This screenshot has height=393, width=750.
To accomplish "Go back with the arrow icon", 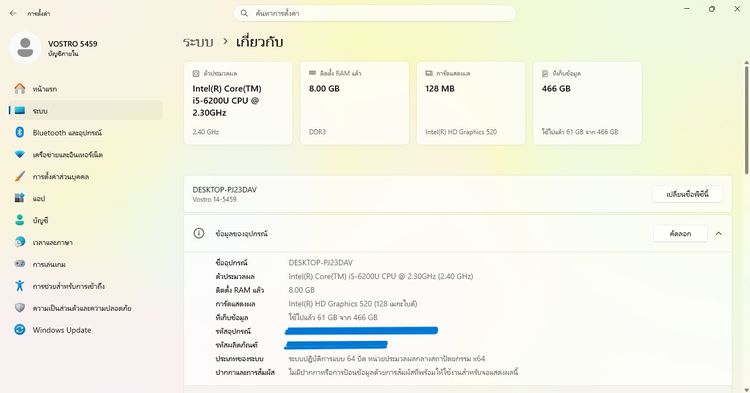I will coord(13,13).
